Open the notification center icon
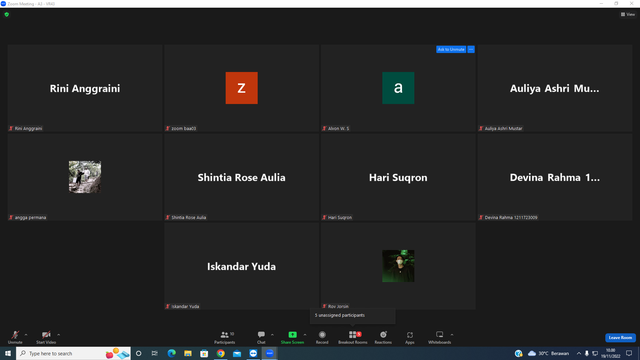 (629, 353)
